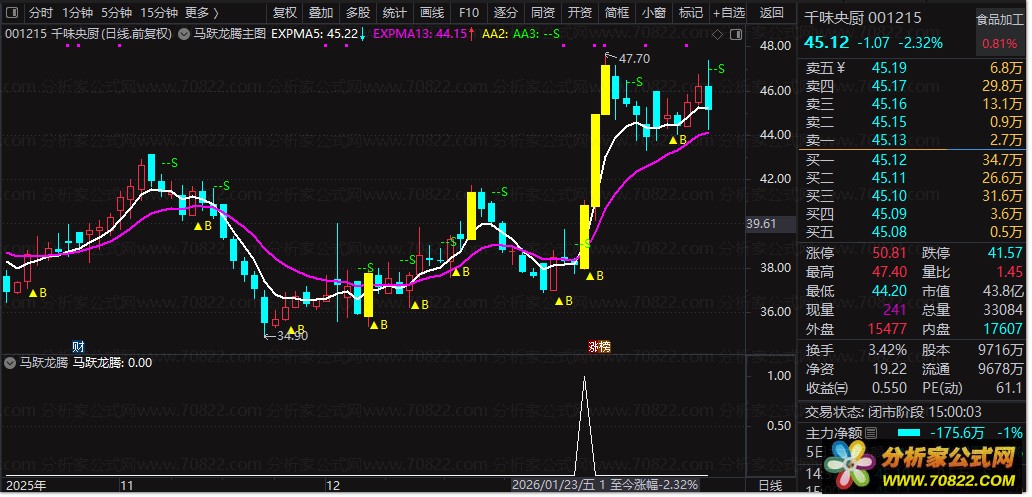The image size is (1032, 497).
Task: Open the 小窗 mini window
Action: point(654,13)
